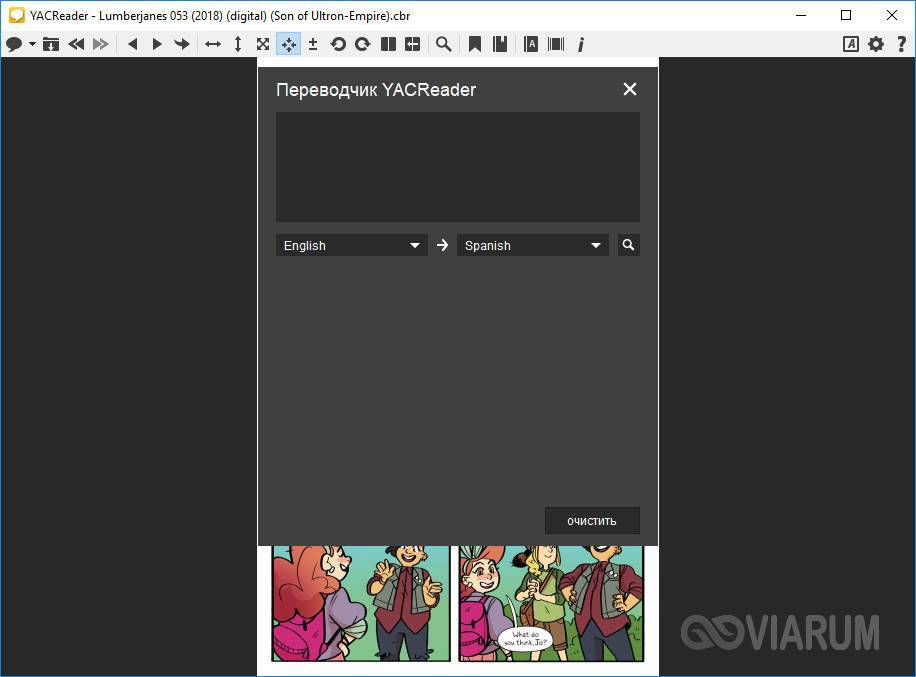Rotate the page counterclockwise

338,44
